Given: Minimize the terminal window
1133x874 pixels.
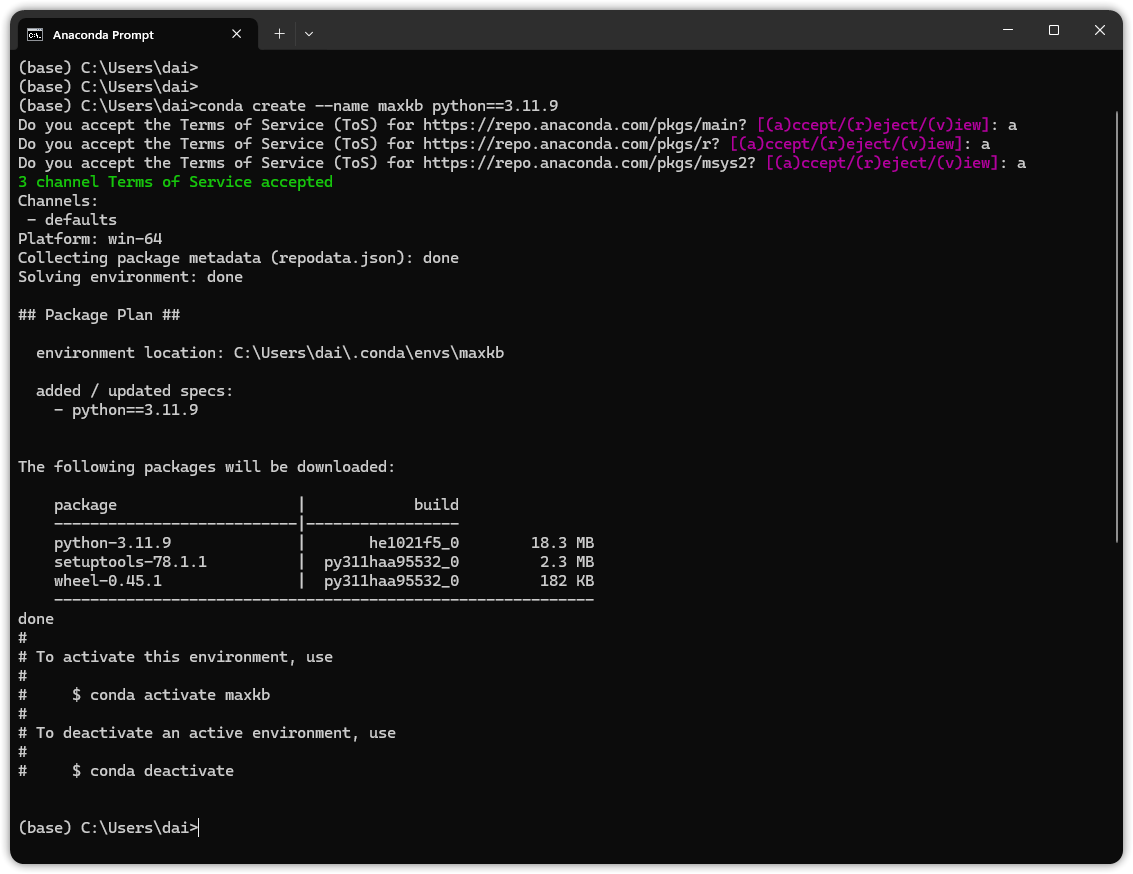Looking at the screenshot, I should point(1007,30).
